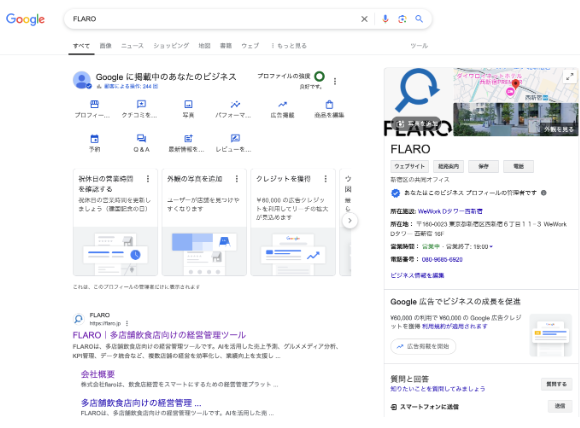Screen dimensions: 580x428
Task: Open the map thumbnail in the knowledge panel
Action: (x=516, y=85)
